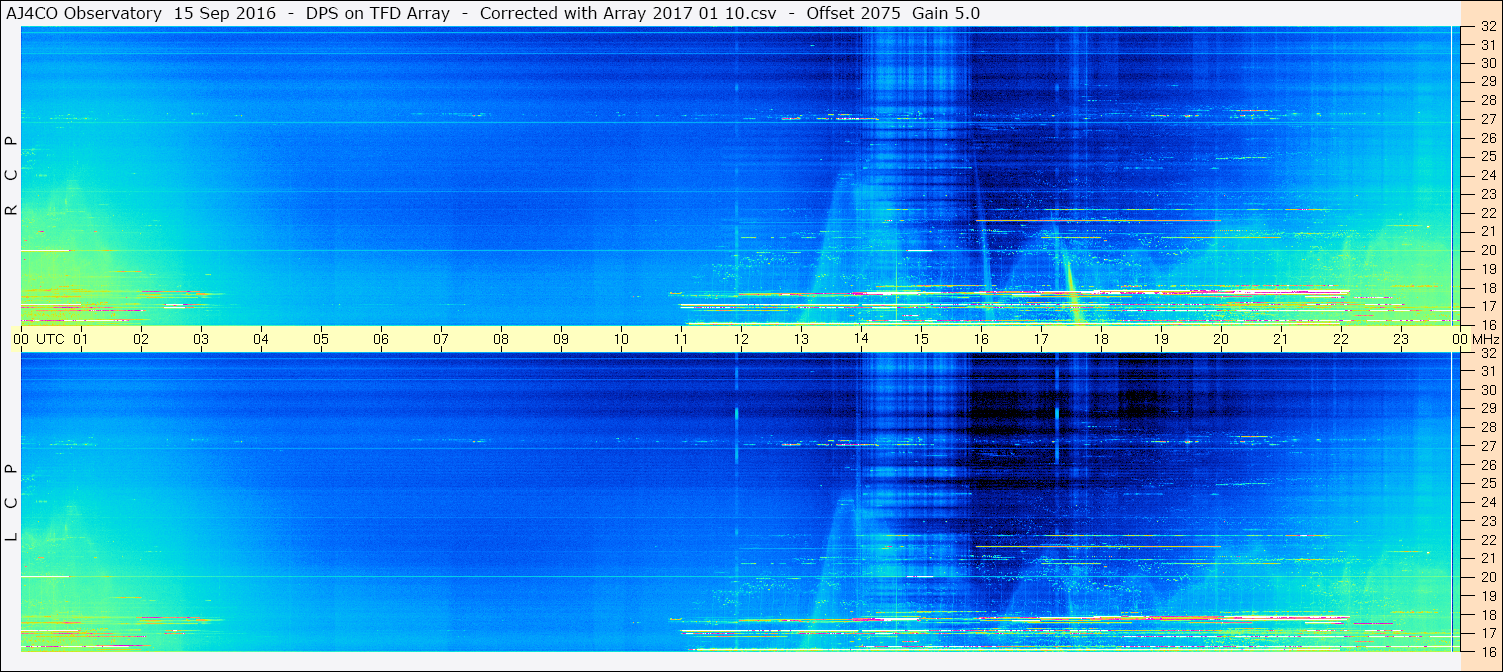The height and width of the screenshot is (672, 1503).
Task: Click the 20 MHz tick label of RCP panel
Action: (x=1487, y=250)
